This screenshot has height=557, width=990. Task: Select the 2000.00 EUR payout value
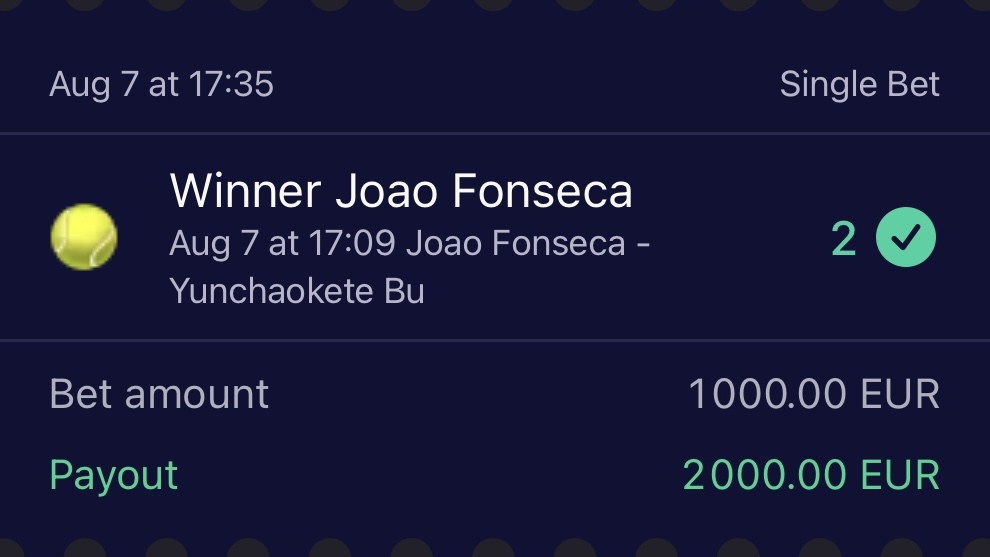click(811, 475)
